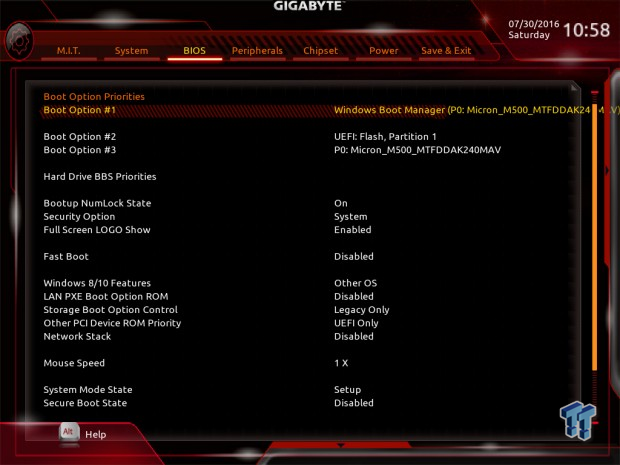Click the 07/30/2016 date display
The width and height of the screenshot is (620, 465).
click(x=533, y=24)
